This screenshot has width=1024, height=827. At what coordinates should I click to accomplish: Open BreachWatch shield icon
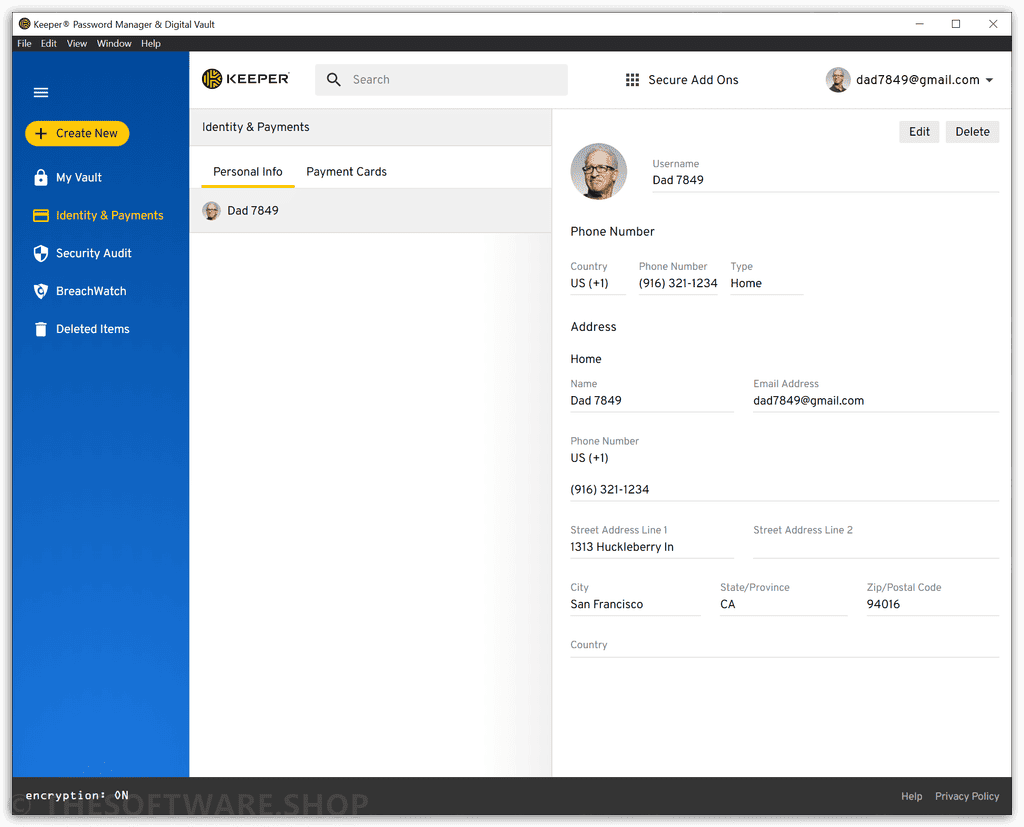tap(40, 291)
